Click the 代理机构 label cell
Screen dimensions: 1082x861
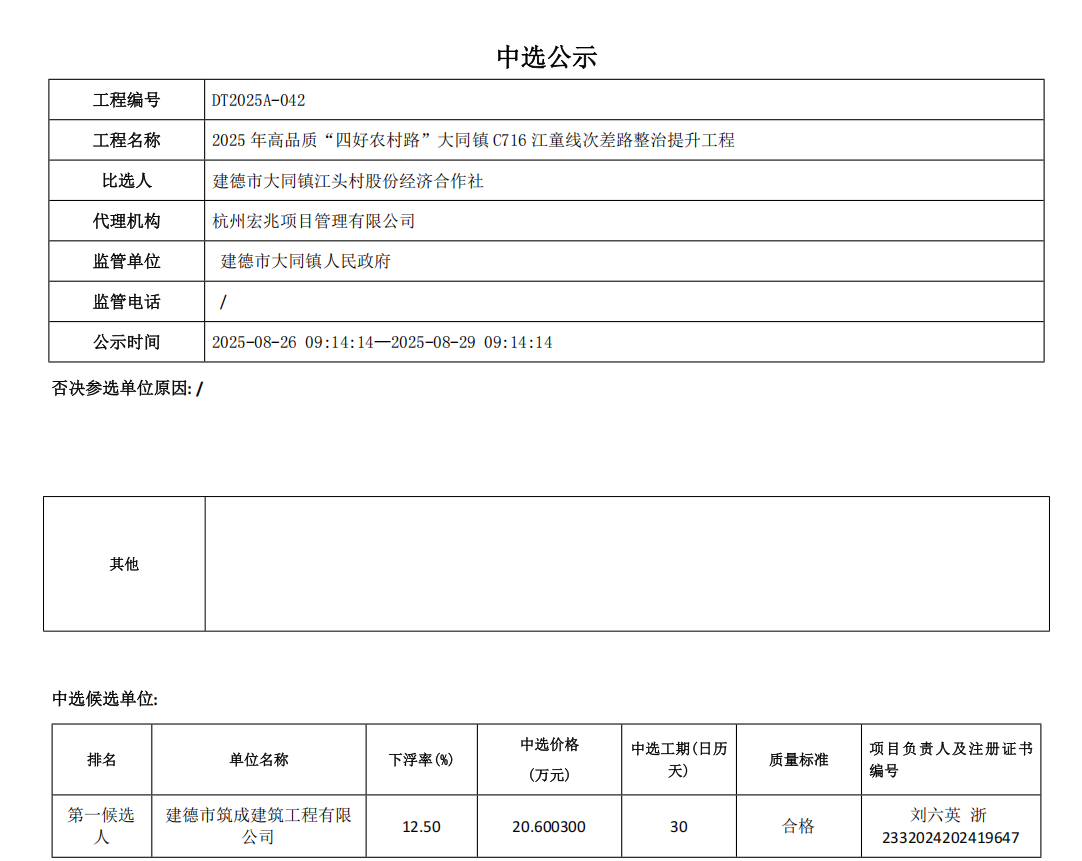click(126, 221)
